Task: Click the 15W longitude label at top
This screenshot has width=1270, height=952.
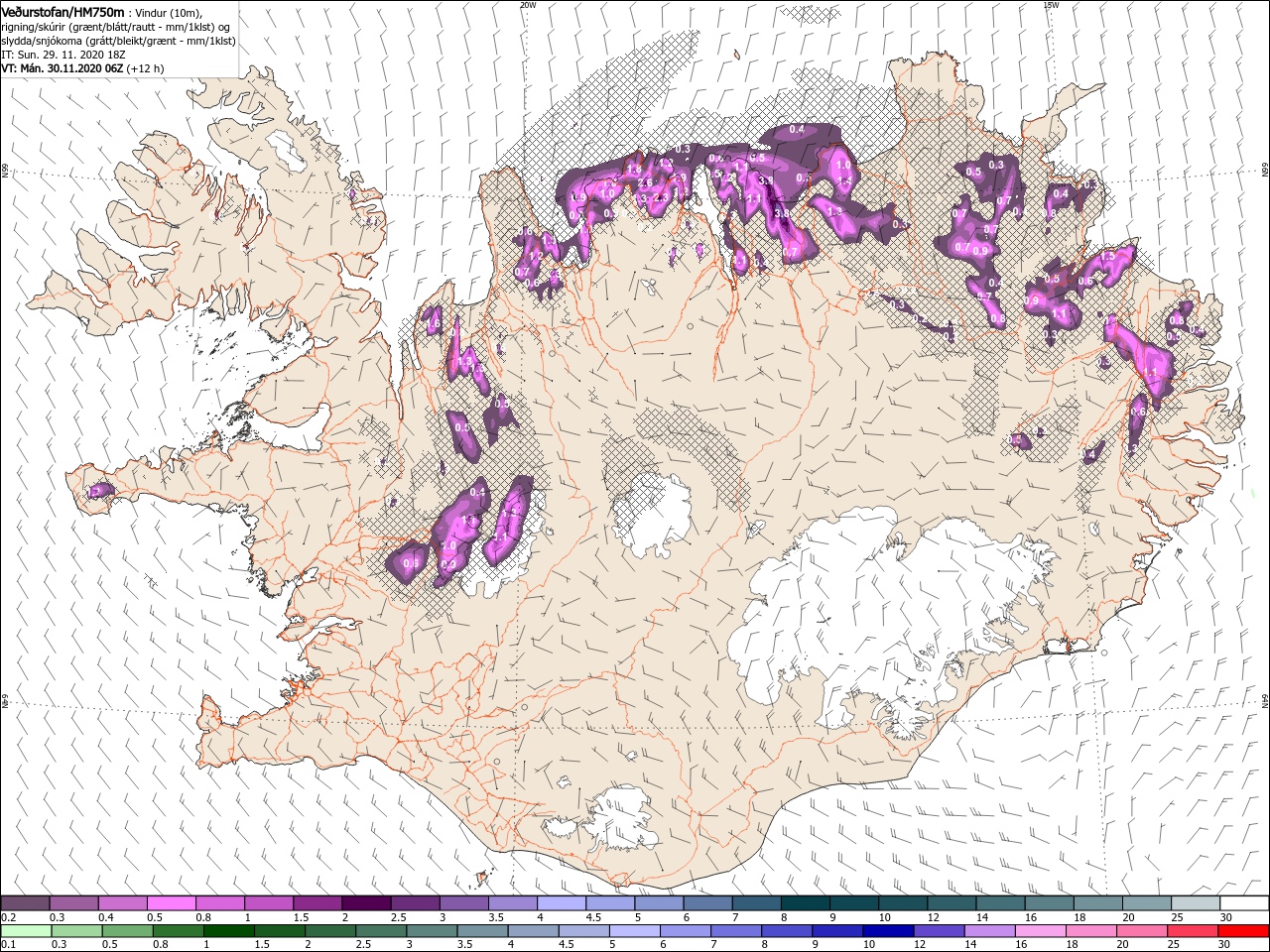Action: click(x=1051, y=5)
